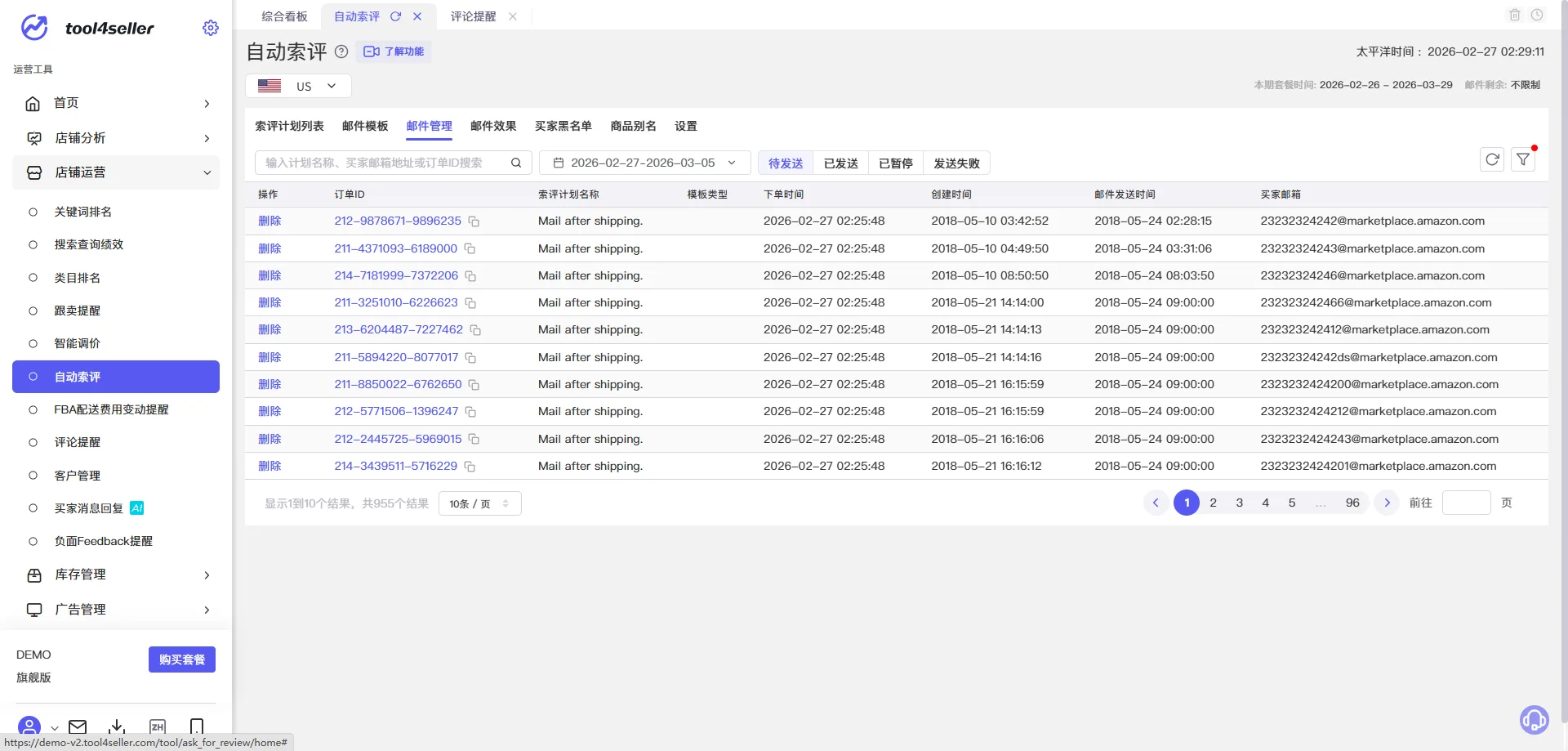The height and width of the screenshot is (751, 1568).
Task: Click the search magnifier icon
Action: (x=516, y=163)
